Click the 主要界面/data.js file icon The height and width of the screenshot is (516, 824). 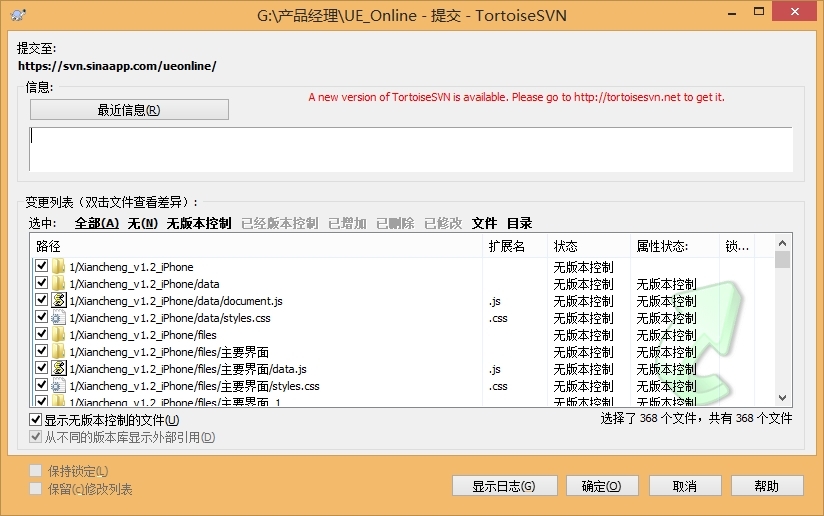(x=58, y=369)
